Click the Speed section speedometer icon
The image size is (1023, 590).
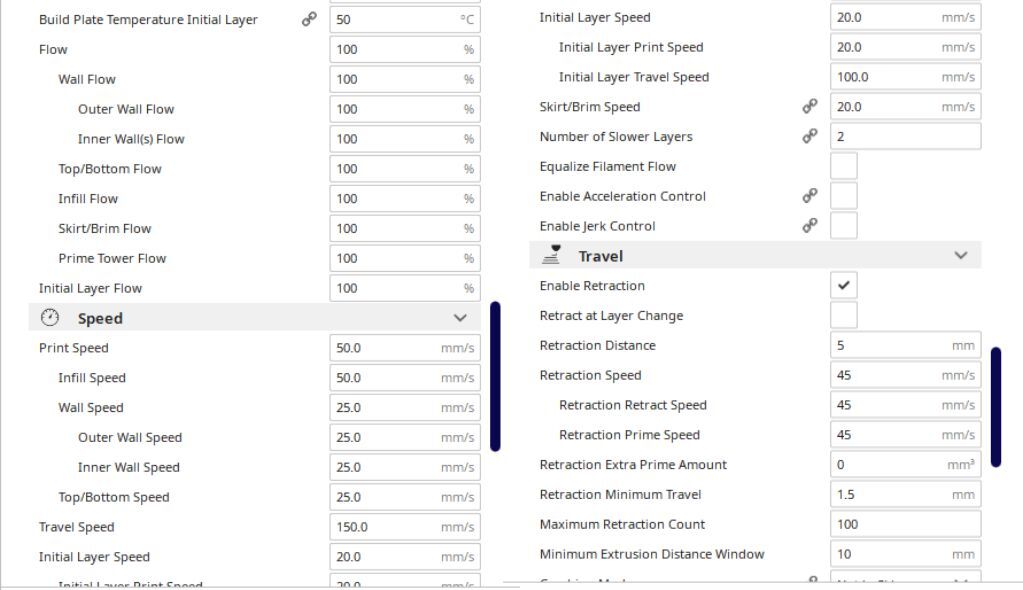(x=50, y=318)
